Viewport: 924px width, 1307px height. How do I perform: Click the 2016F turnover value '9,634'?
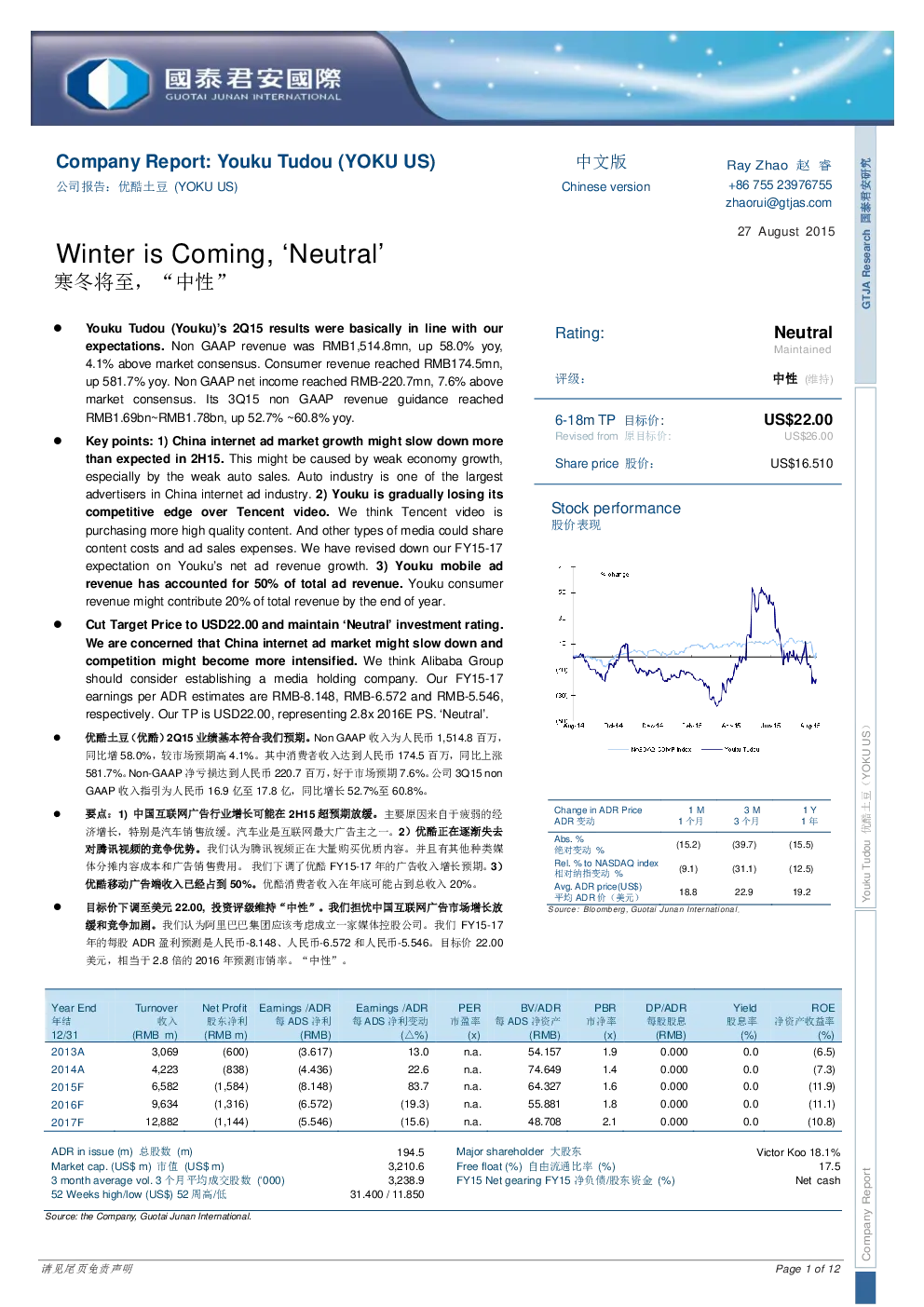coord(164,1104)
